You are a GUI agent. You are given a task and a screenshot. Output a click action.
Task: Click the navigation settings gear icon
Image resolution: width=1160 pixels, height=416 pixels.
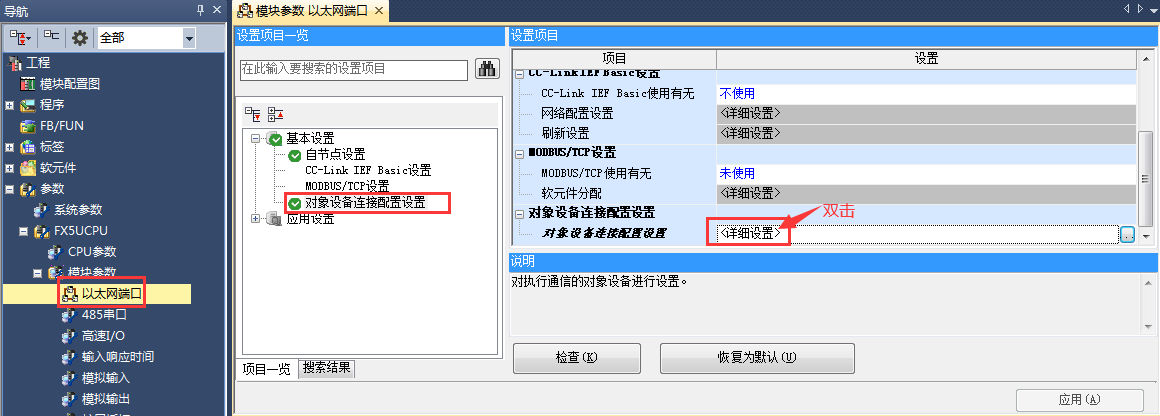[x=80, y=38]
